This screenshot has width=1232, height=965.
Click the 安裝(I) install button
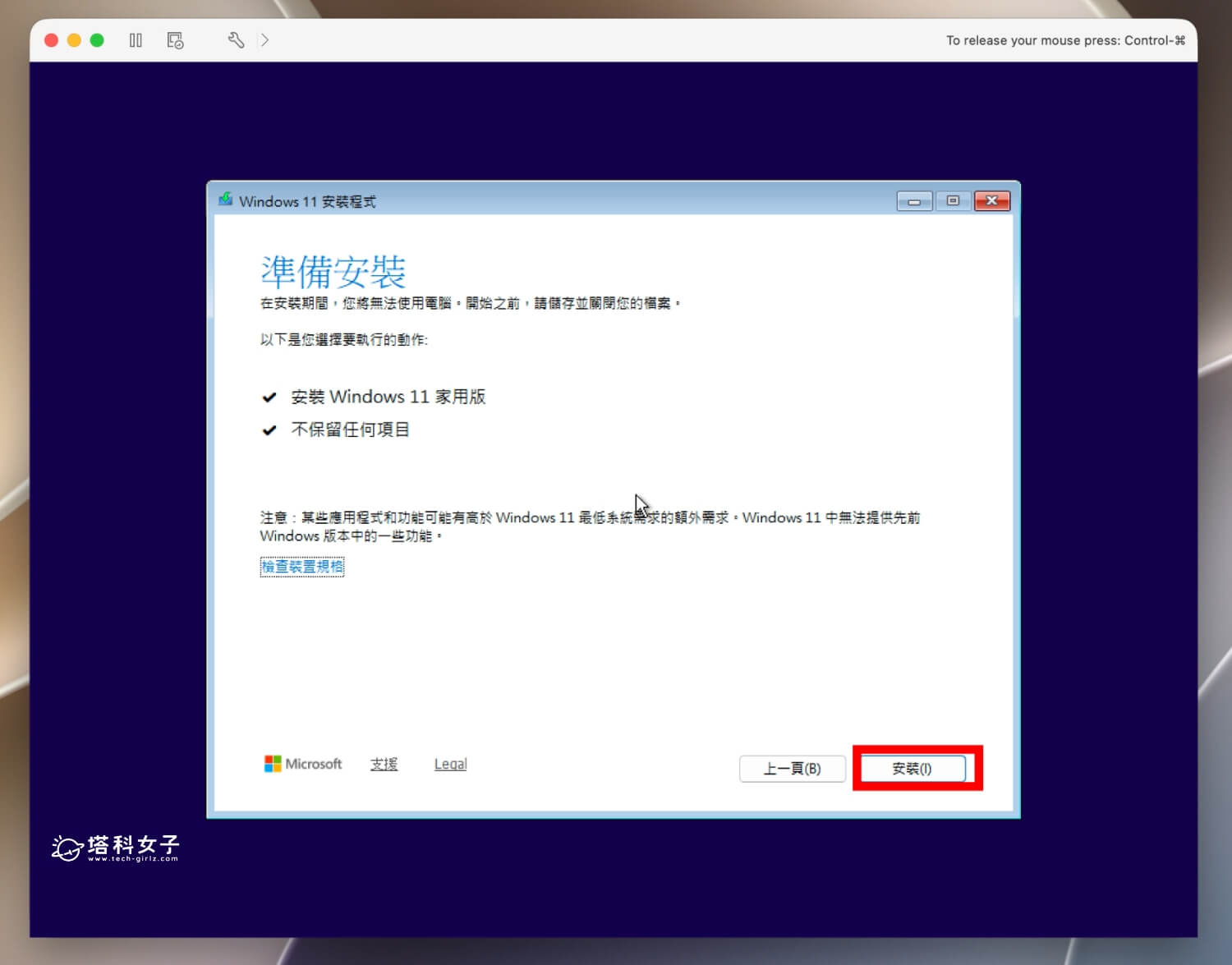(x=912, y=769)
